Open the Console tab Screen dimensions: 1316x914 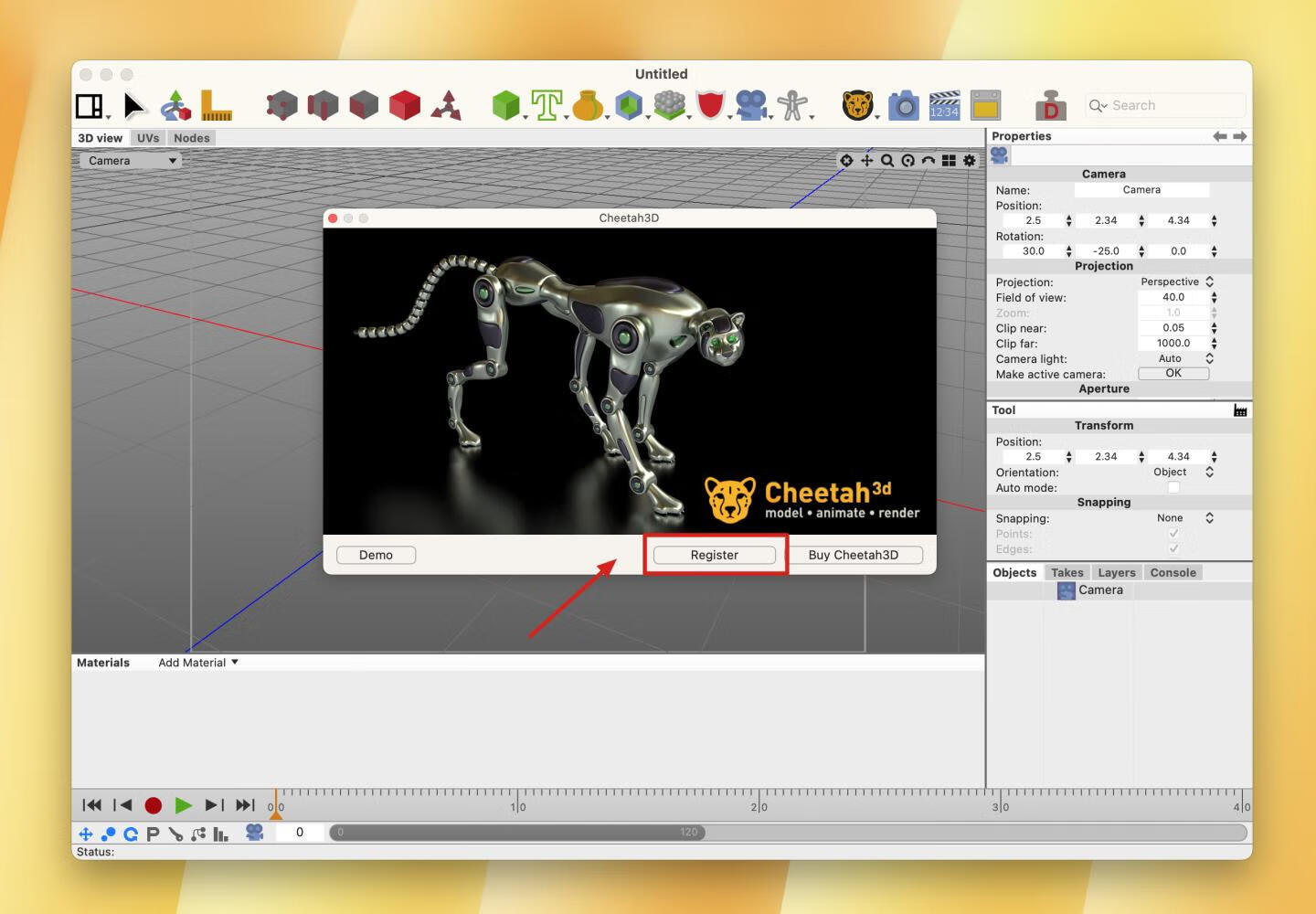pyautogui.click(x=1173, y=572)
